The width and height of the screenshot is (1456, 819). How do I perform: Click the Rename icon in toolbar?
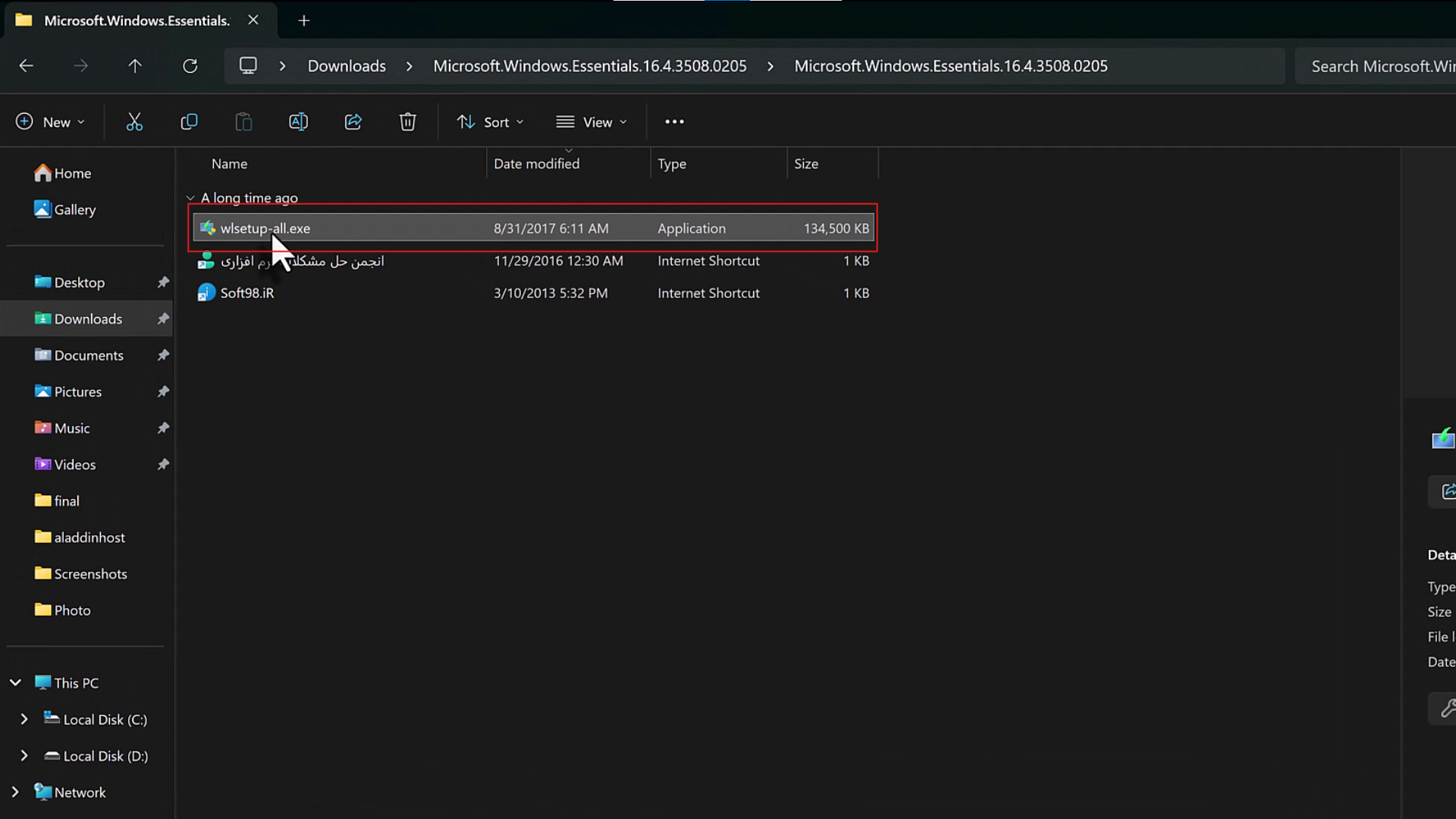point(298,121)
